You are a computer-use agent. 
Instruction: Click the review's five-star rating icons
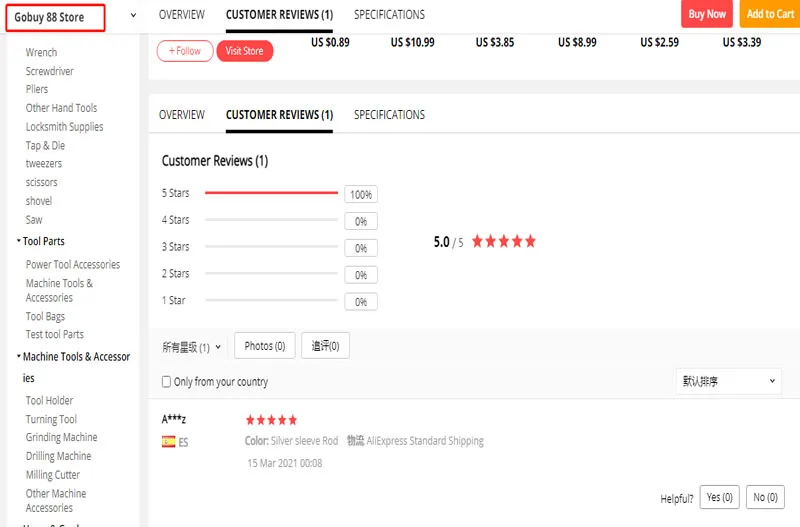point(271,420)
